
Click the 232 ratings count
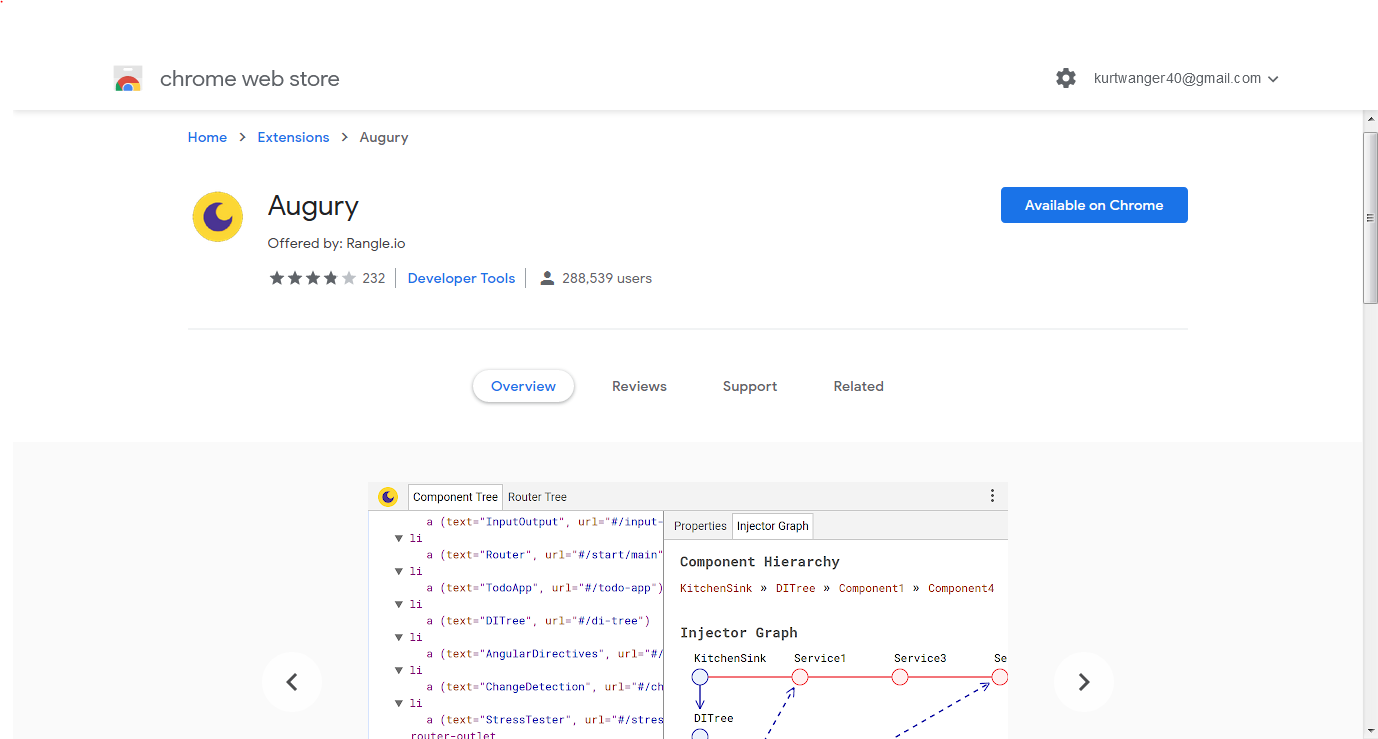click(x=374, y=278)
